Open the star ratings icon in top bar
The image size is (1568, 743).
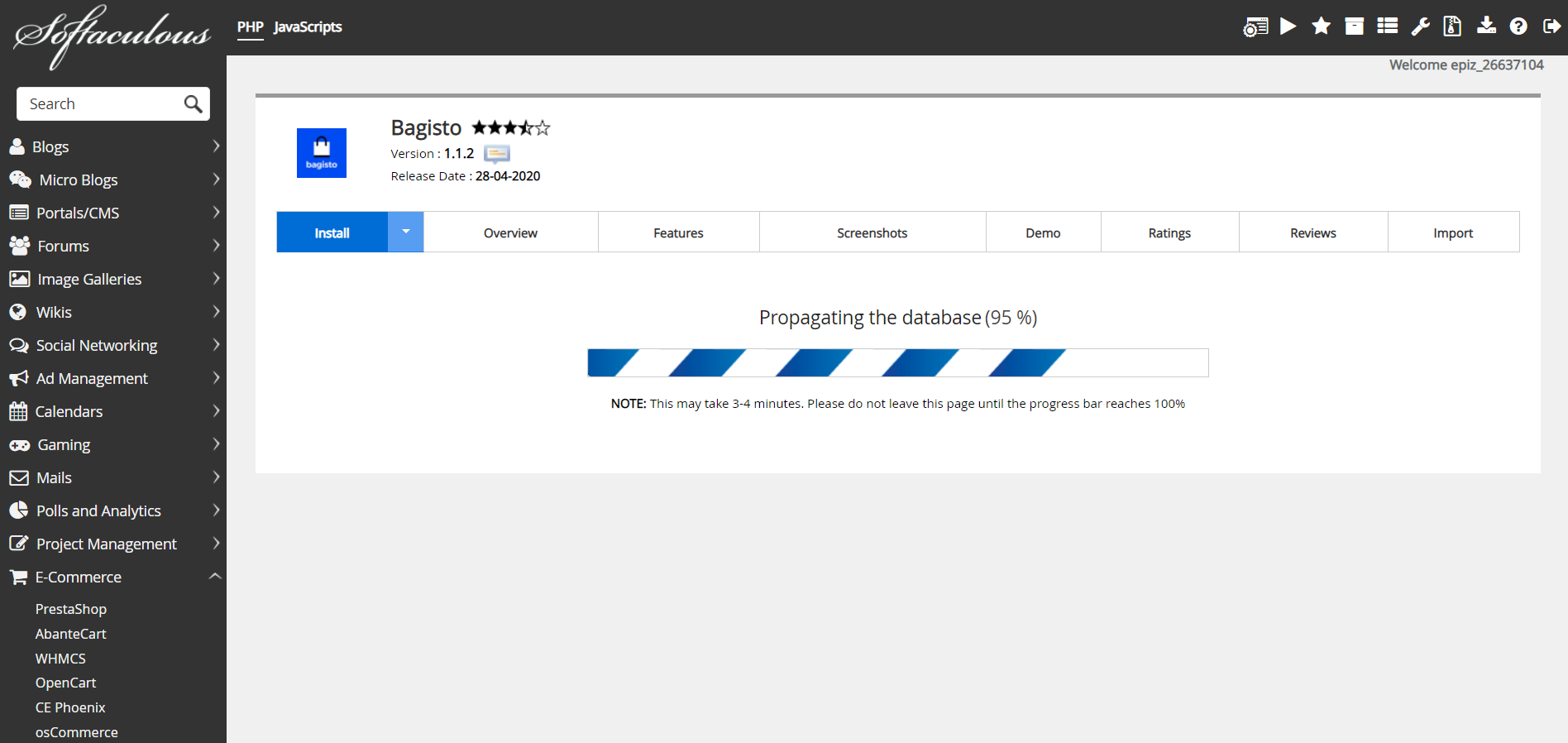1322,26
